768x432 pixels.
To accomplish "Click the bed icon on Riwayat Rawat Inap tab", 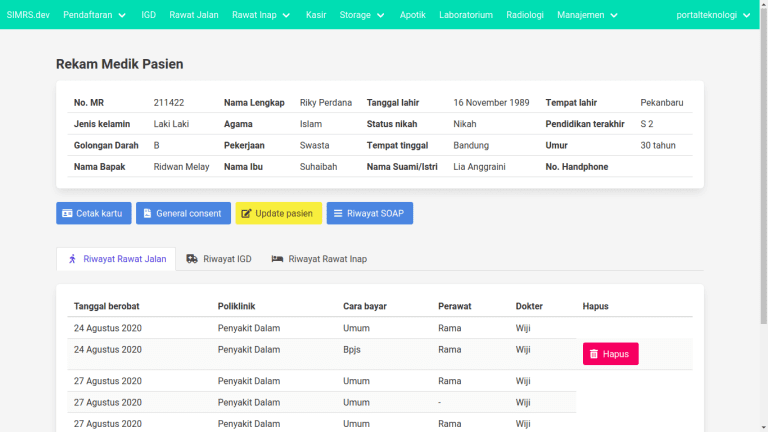I will (x=277, y=259).
